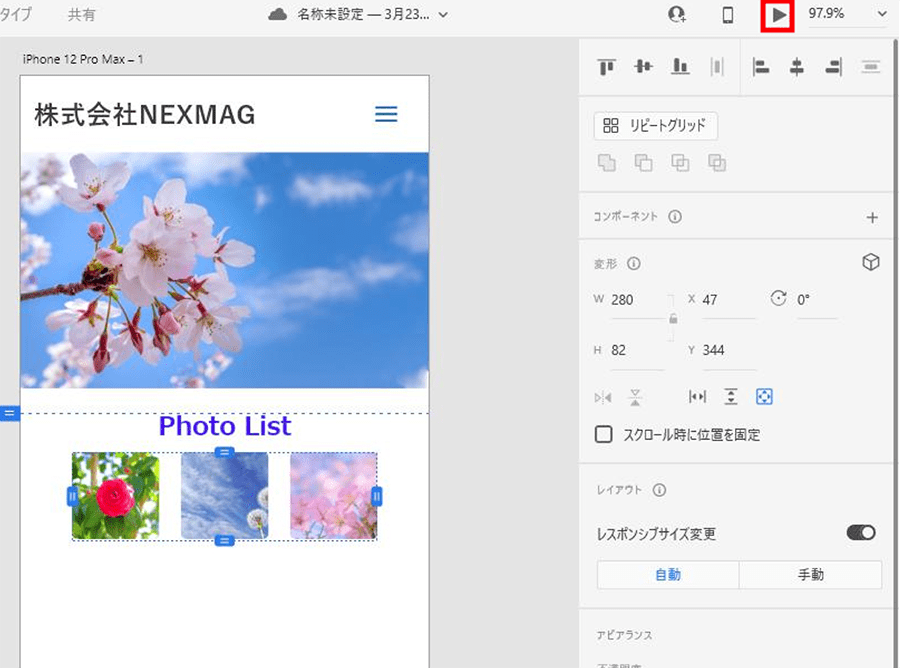
Task: Click the left handle of photo group
Action: [x=72, y=496]
